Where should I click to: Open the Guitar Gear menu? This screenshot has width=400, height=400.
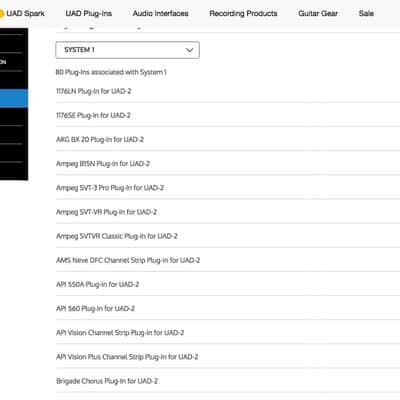318,14
